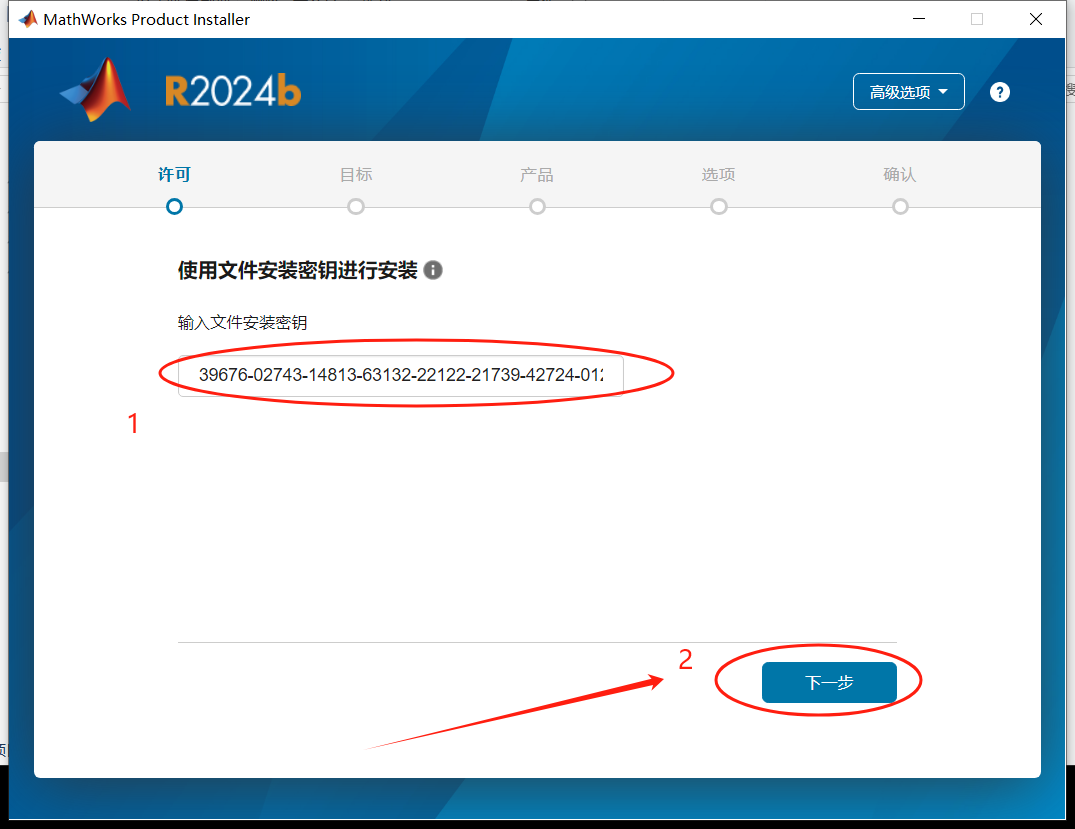Viewport: 1075px width, 829px height.
Task: Select the 许可 step tab
Action: pos(174,175)
